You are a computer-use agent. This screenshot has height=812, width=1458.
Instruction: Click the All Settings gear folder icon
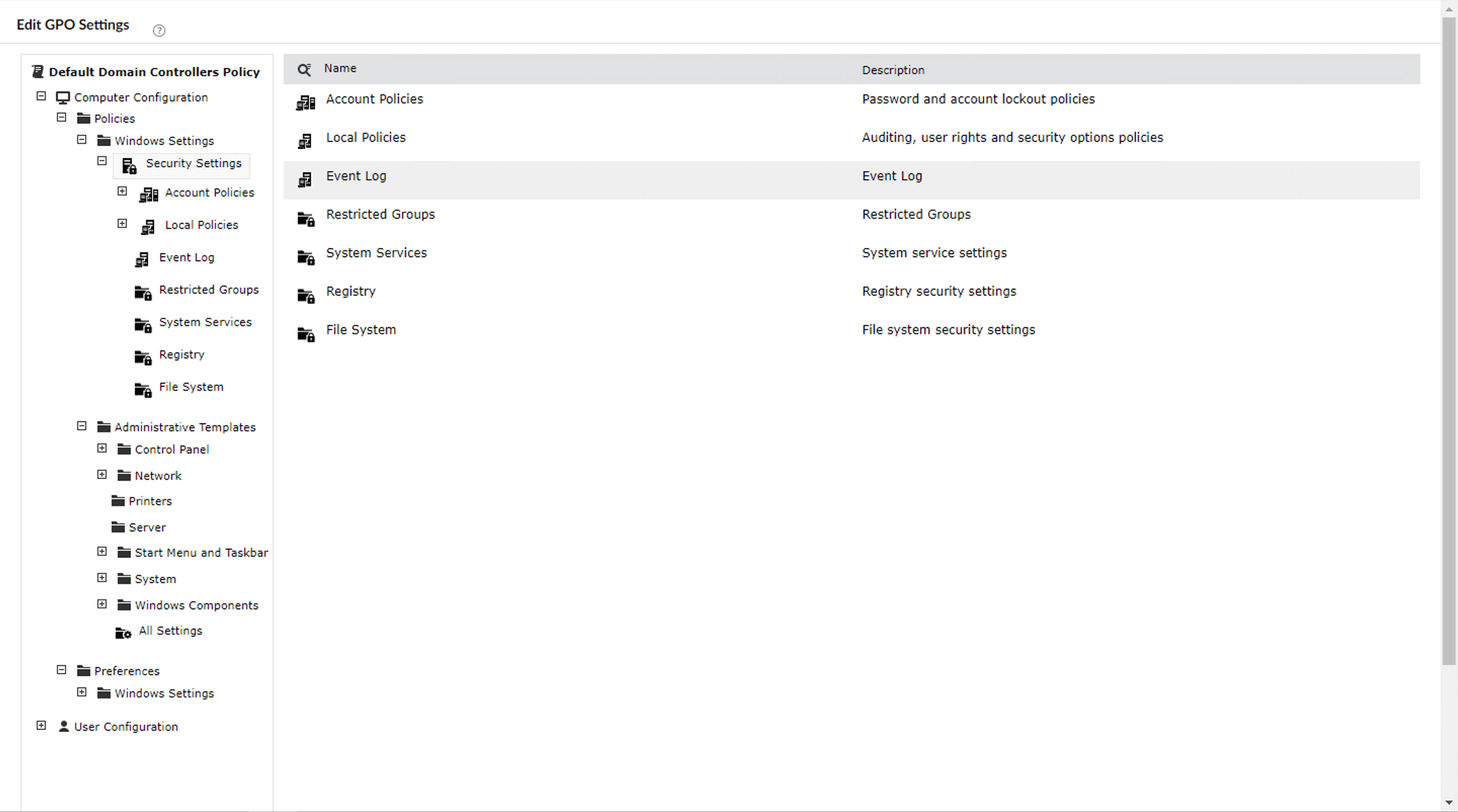[x=123, y=633]
